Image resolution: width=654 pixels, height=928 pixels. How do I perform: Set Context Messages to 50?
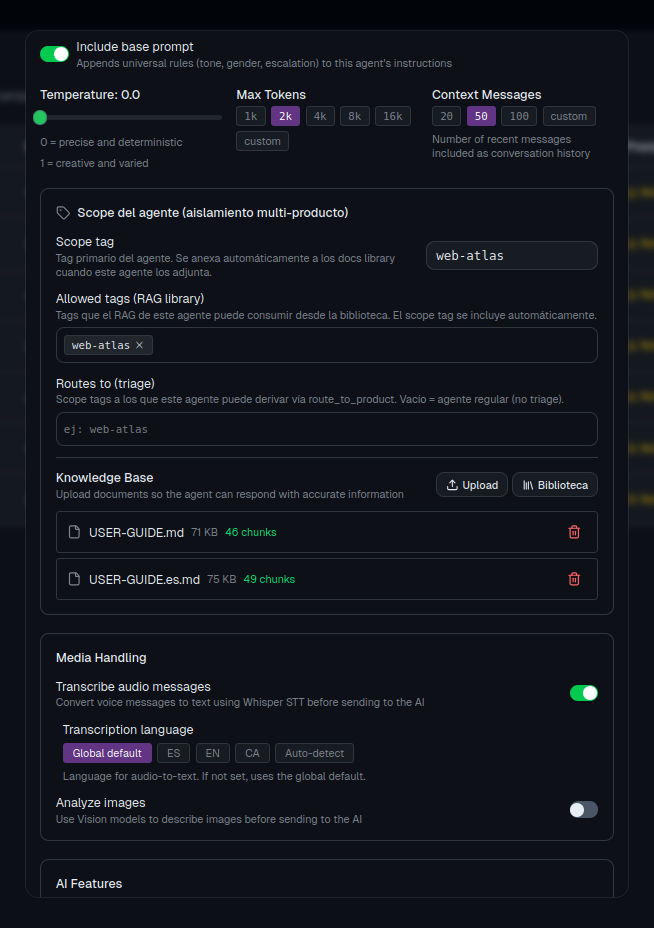481,116
